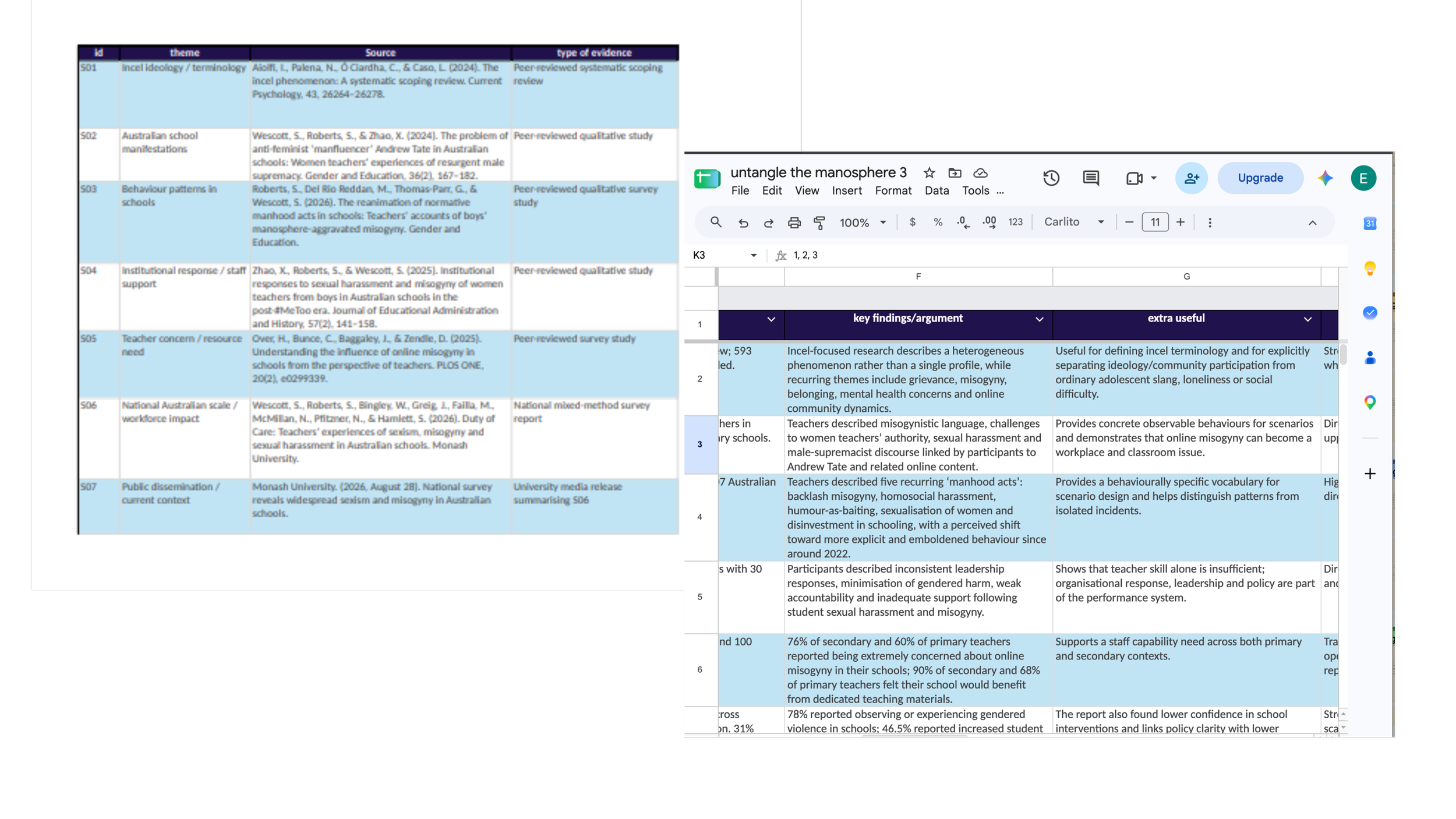Decrease font size with minus button

[x=1129, y=222]
